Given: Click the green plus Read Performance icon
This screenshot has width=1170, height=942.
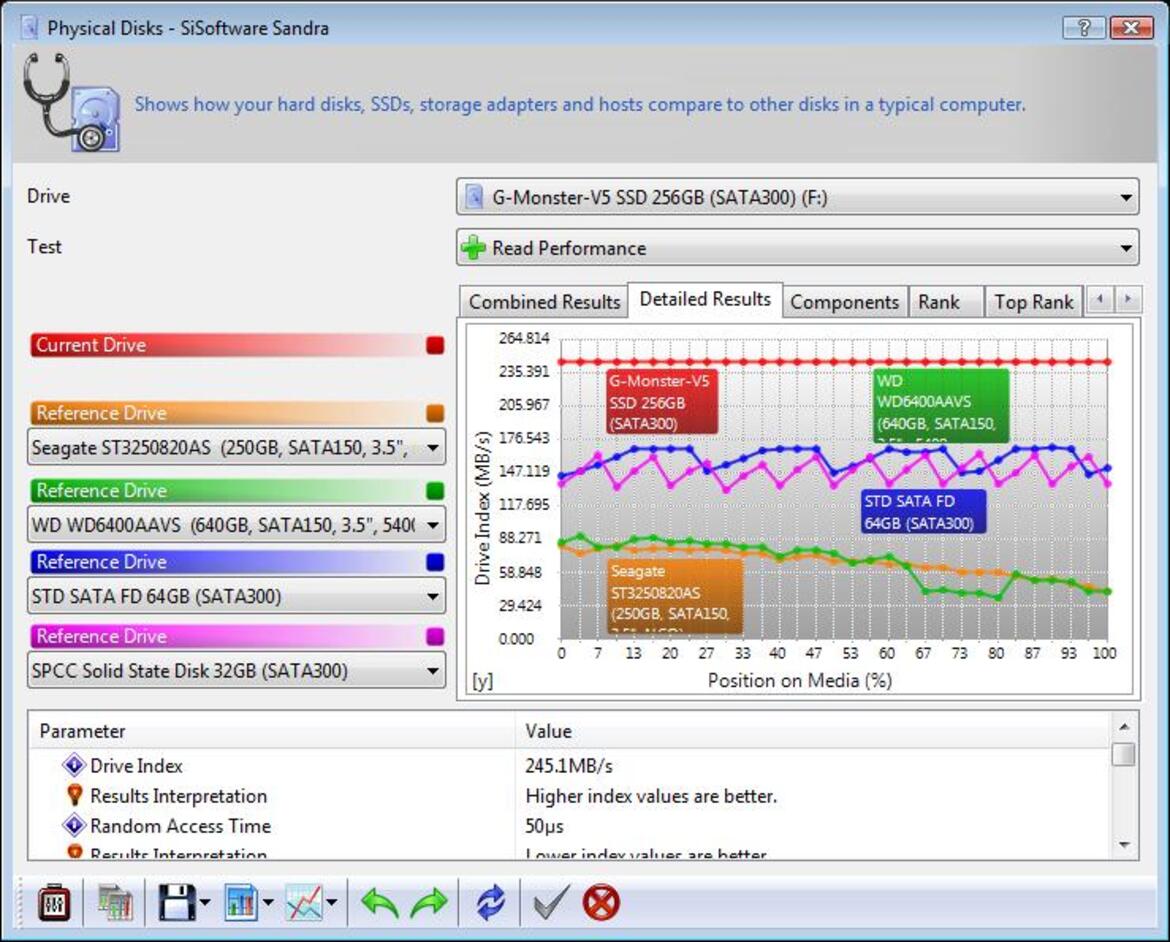Looking at the screenshot, I should point(474,248).
